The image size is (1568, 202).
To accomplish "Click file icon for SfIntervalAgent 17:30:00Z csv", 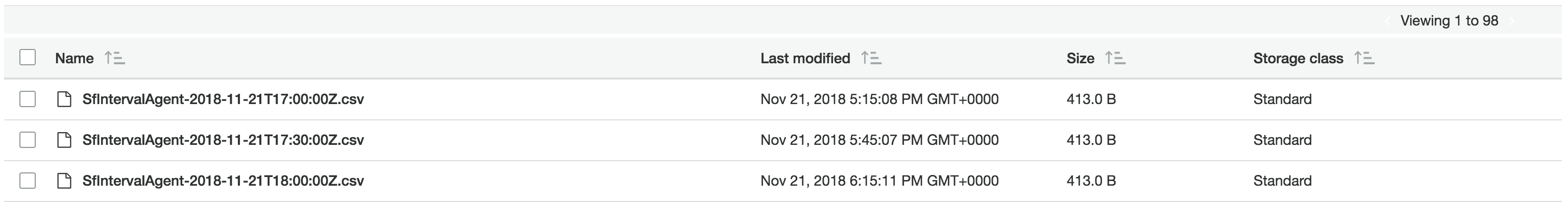I will (64, 140).
